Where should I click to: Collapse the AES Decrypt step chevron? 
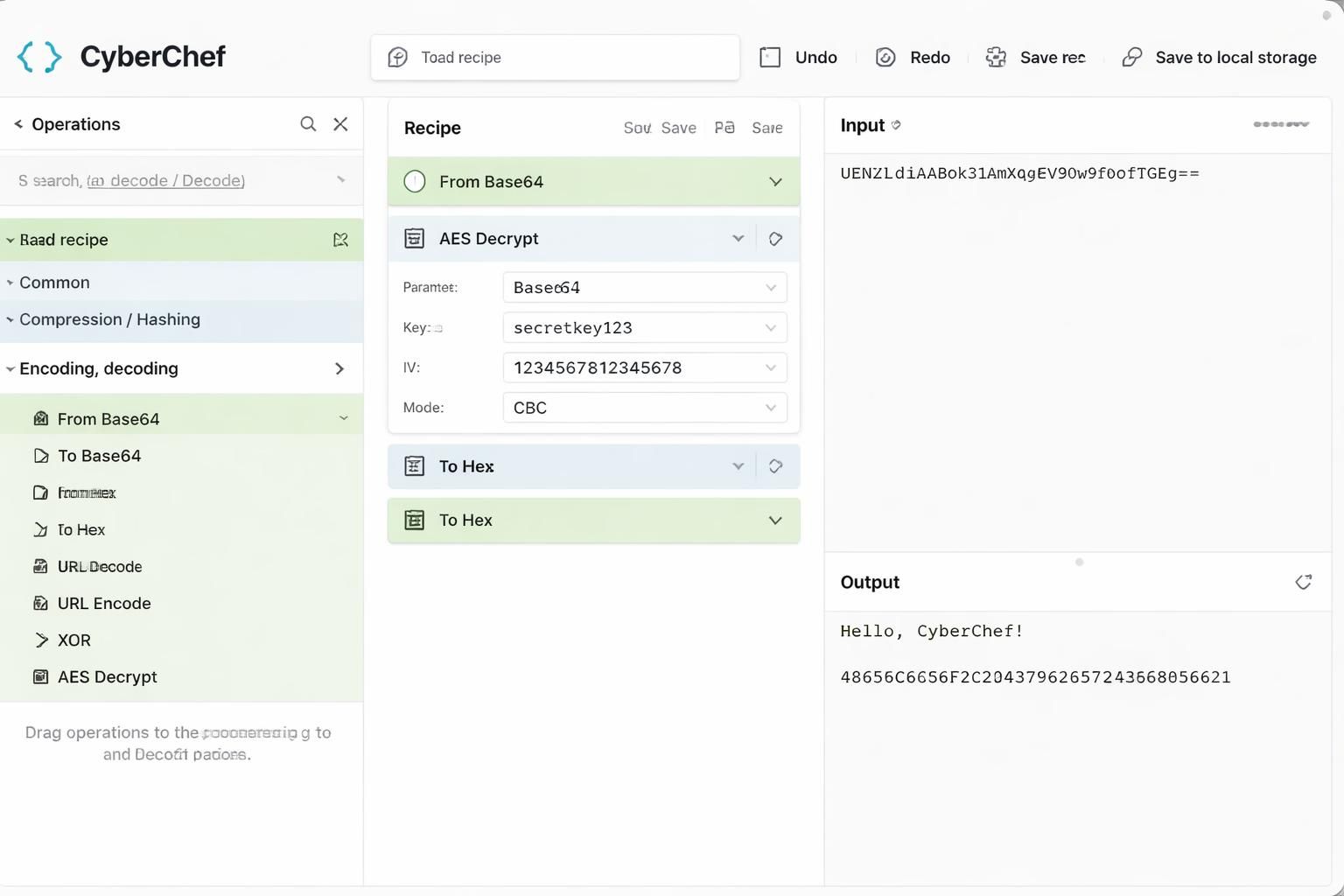738,239
